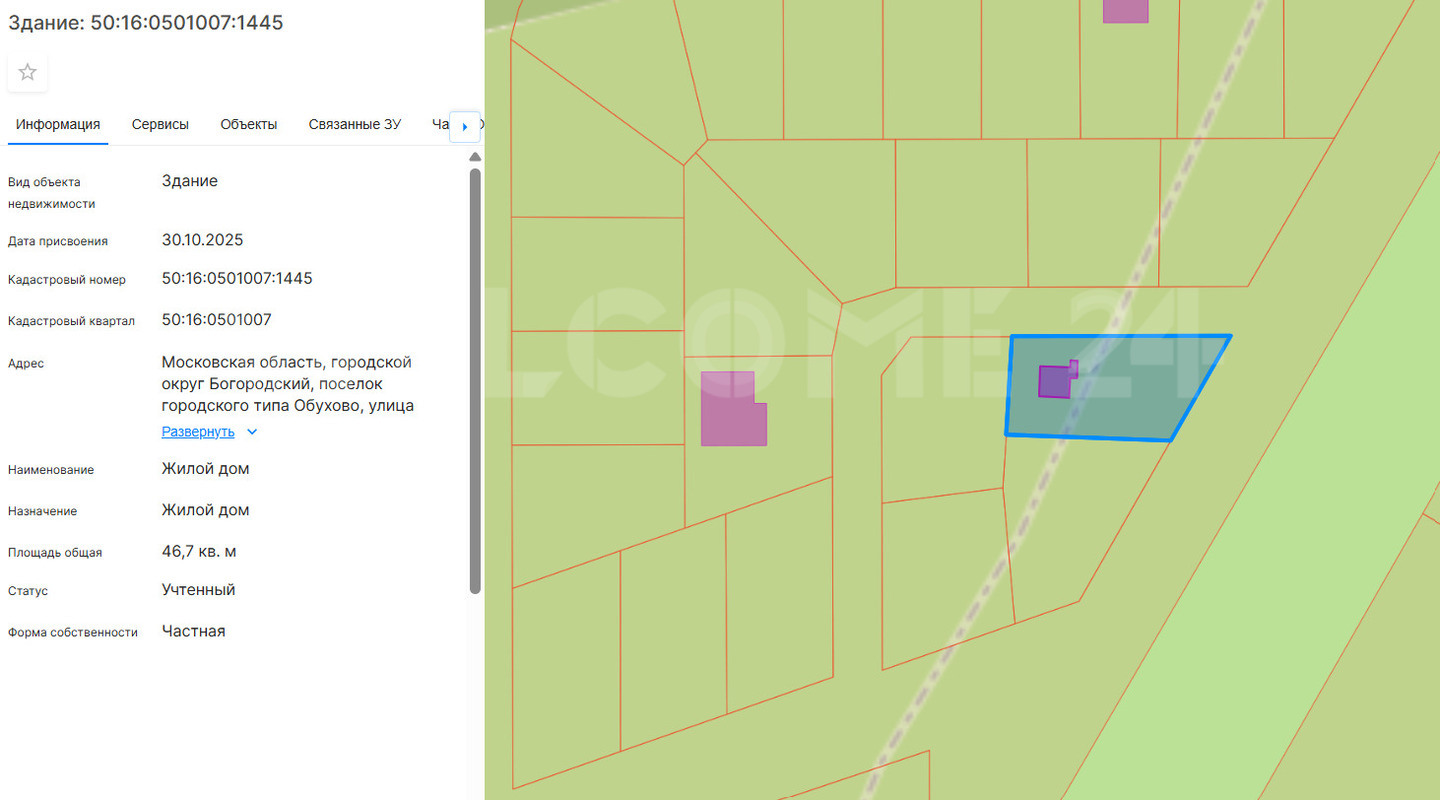Click the Здание title heading
The image size is (1440, 800).
(146, 23)
